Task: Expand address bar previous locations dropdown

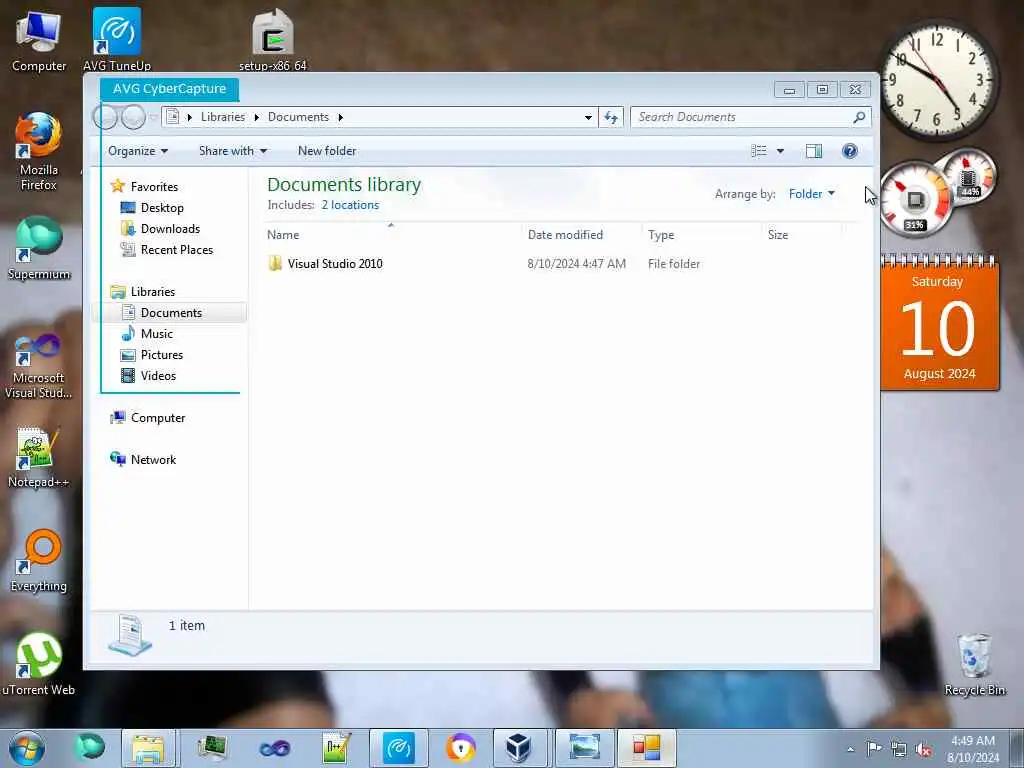Action: tap(588, 118)
